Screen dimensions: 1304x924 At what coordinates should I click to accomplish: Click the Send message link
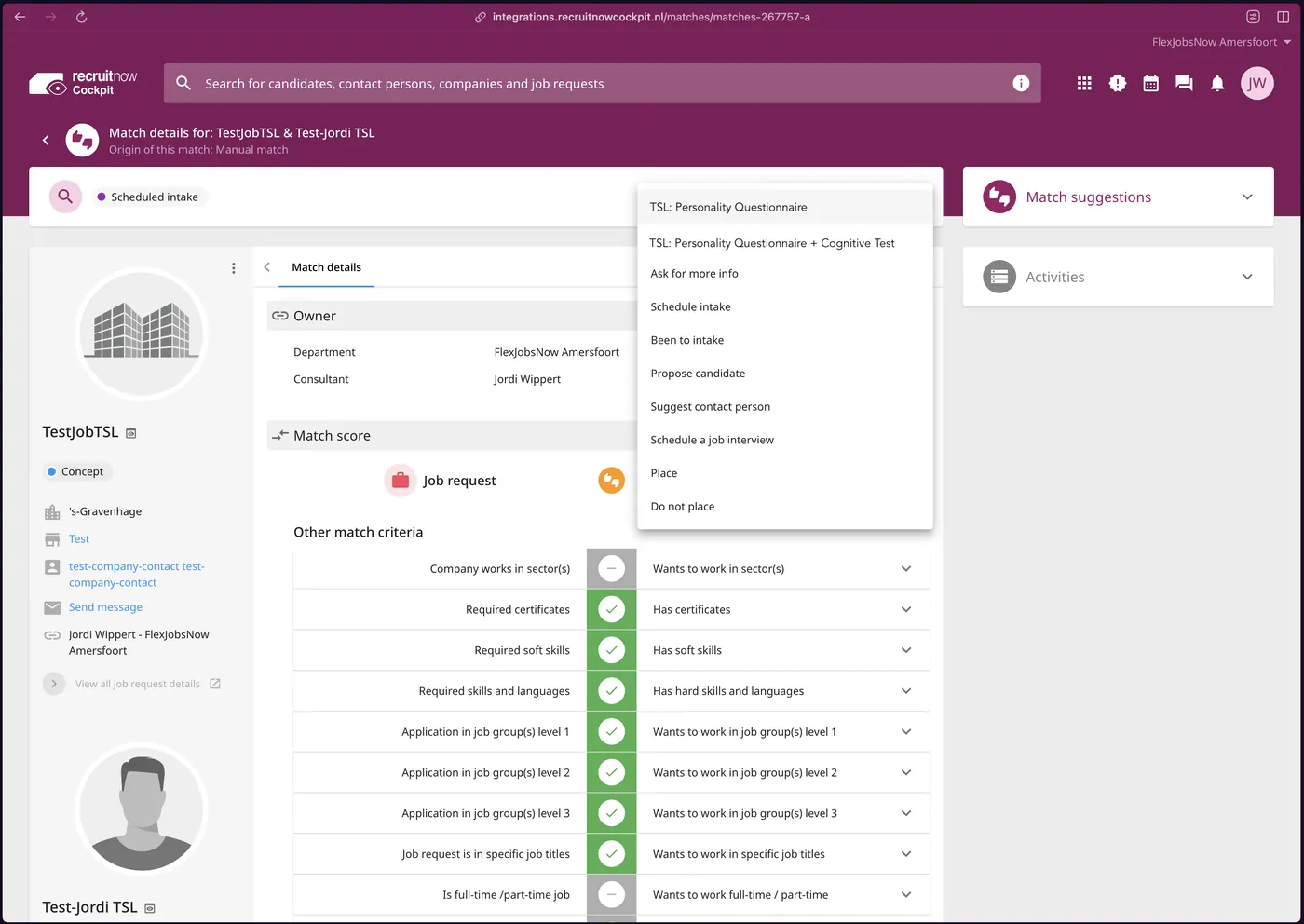105,607
